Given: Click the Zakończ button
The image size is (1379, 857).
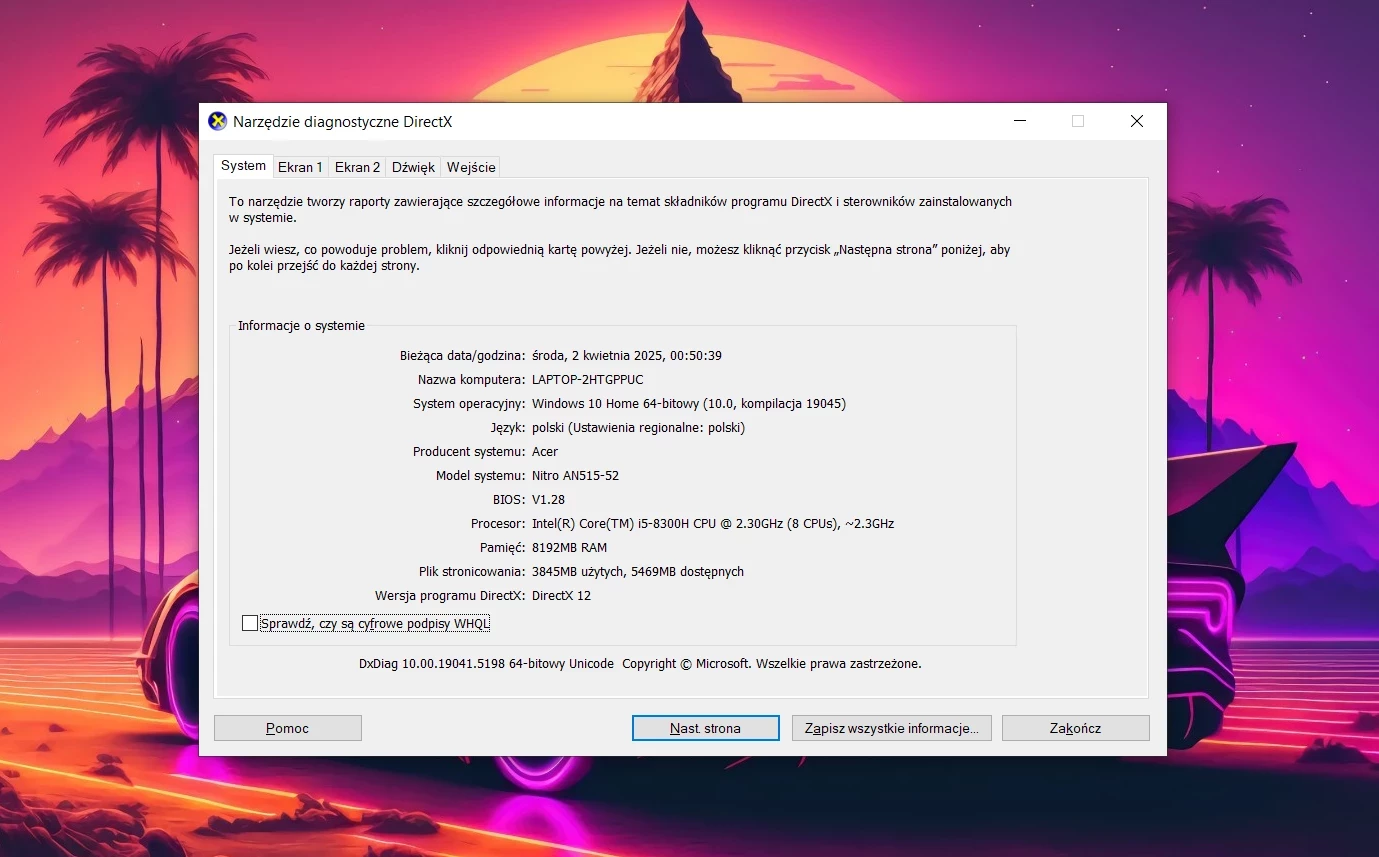Looking at the screenshot, I should pos(1075,728).
